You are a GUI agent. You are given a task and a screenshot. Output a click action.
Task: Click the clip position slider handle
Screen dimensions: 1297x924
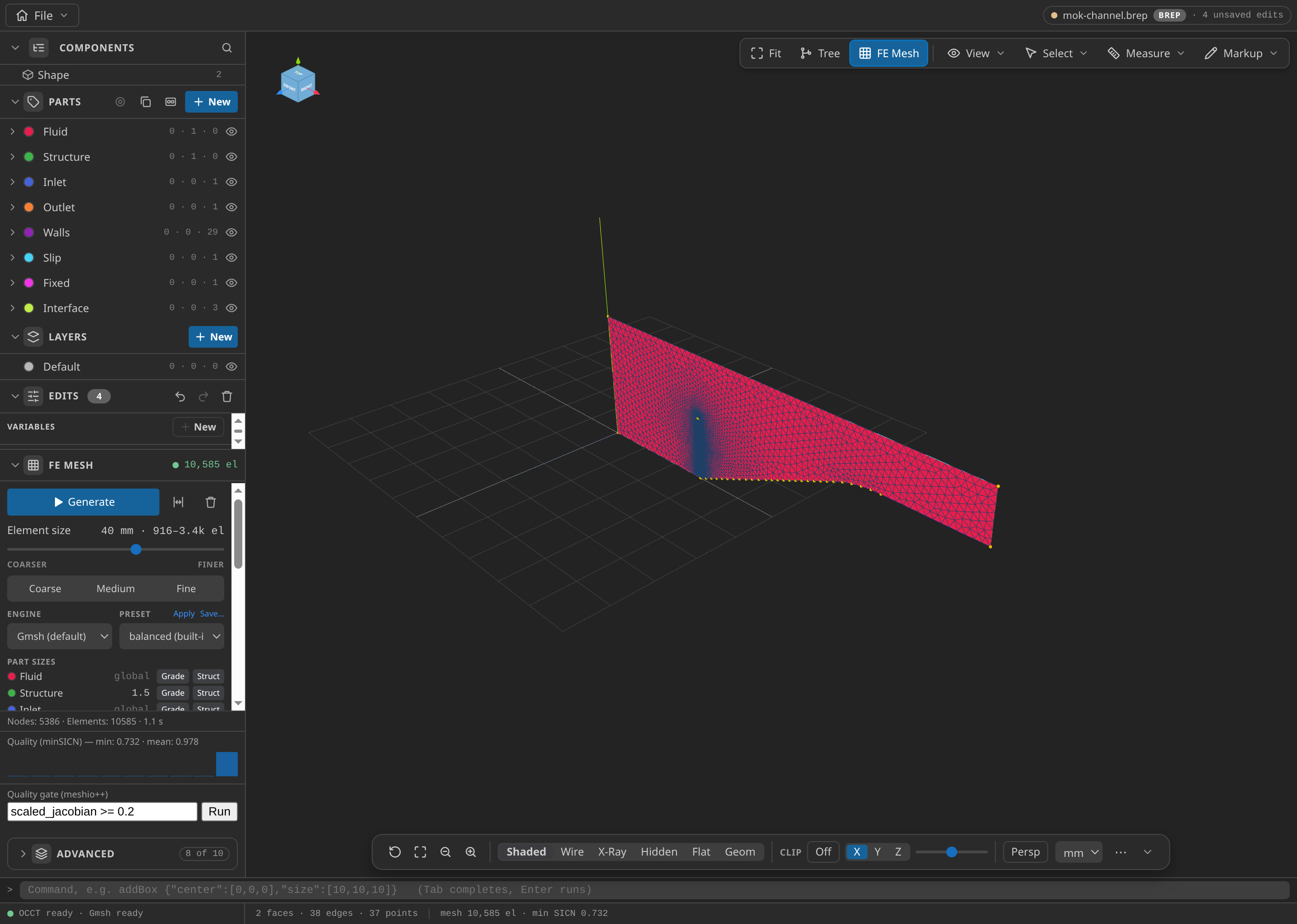click(952, 852)
